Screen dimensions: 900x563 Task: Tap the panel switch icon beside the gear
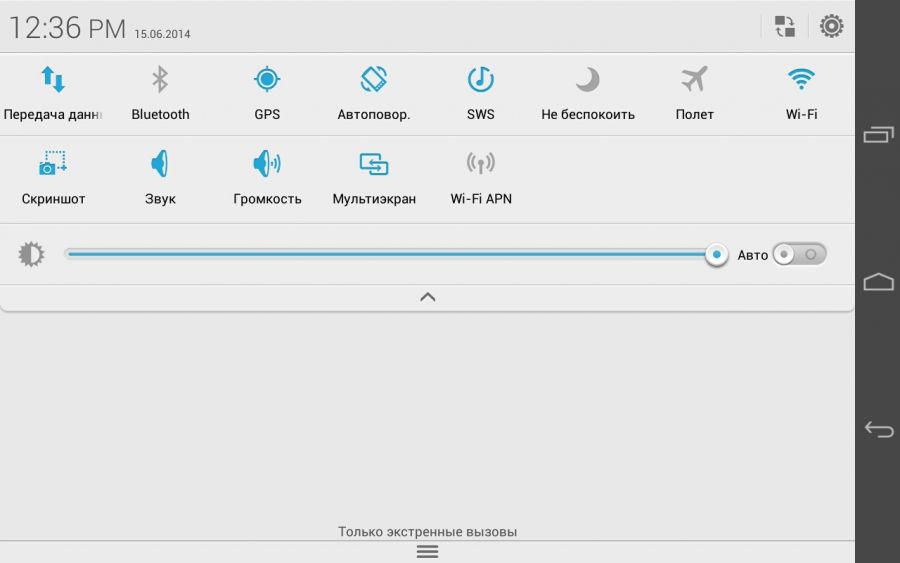click(785, 26)
